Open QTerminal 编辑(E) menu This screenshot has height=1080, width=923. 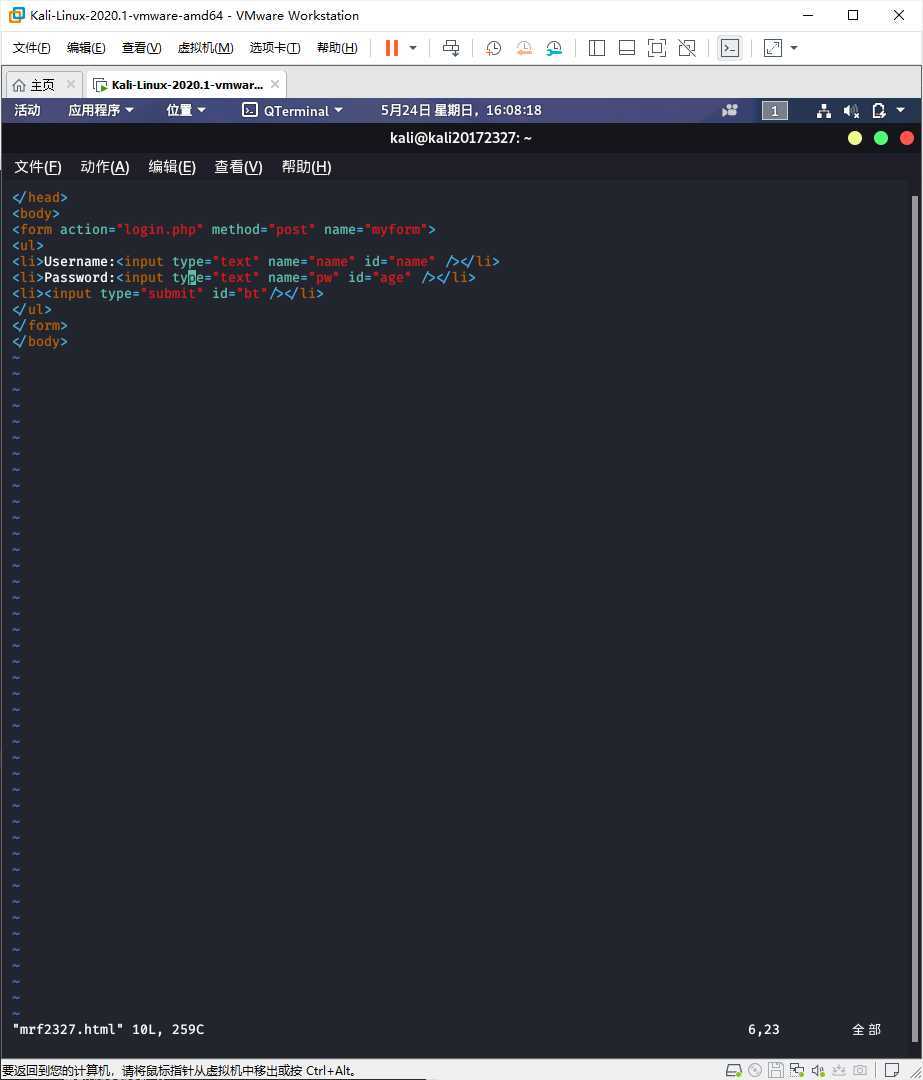tap(172, 167)
